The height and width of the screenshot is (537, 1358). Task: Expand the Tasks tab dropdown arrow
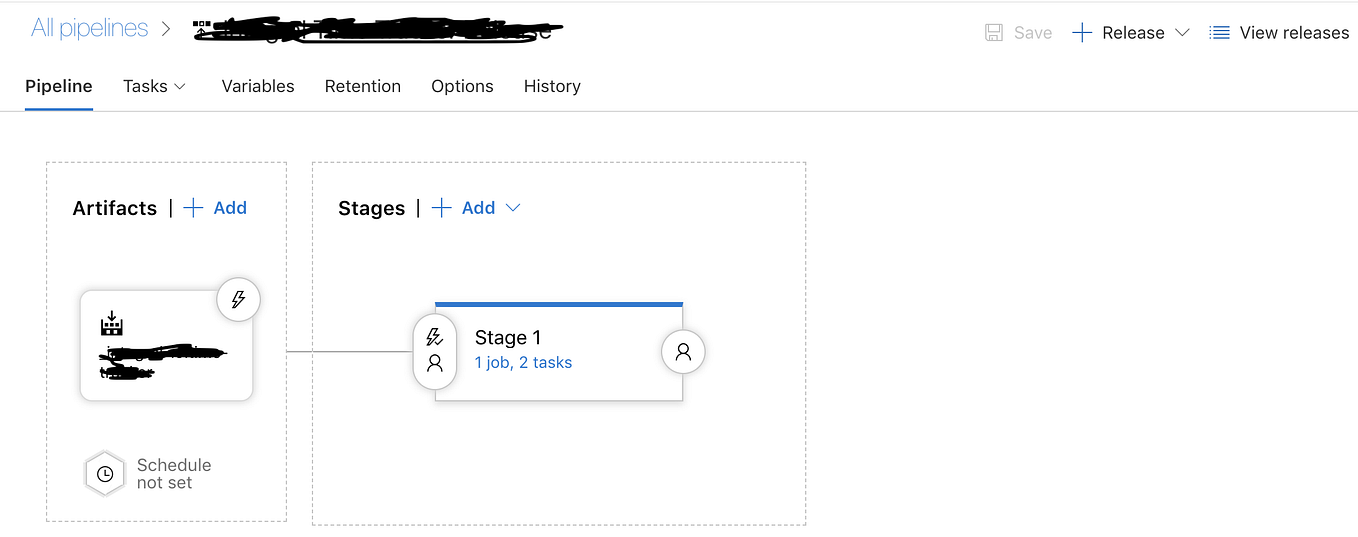(180, 87)
